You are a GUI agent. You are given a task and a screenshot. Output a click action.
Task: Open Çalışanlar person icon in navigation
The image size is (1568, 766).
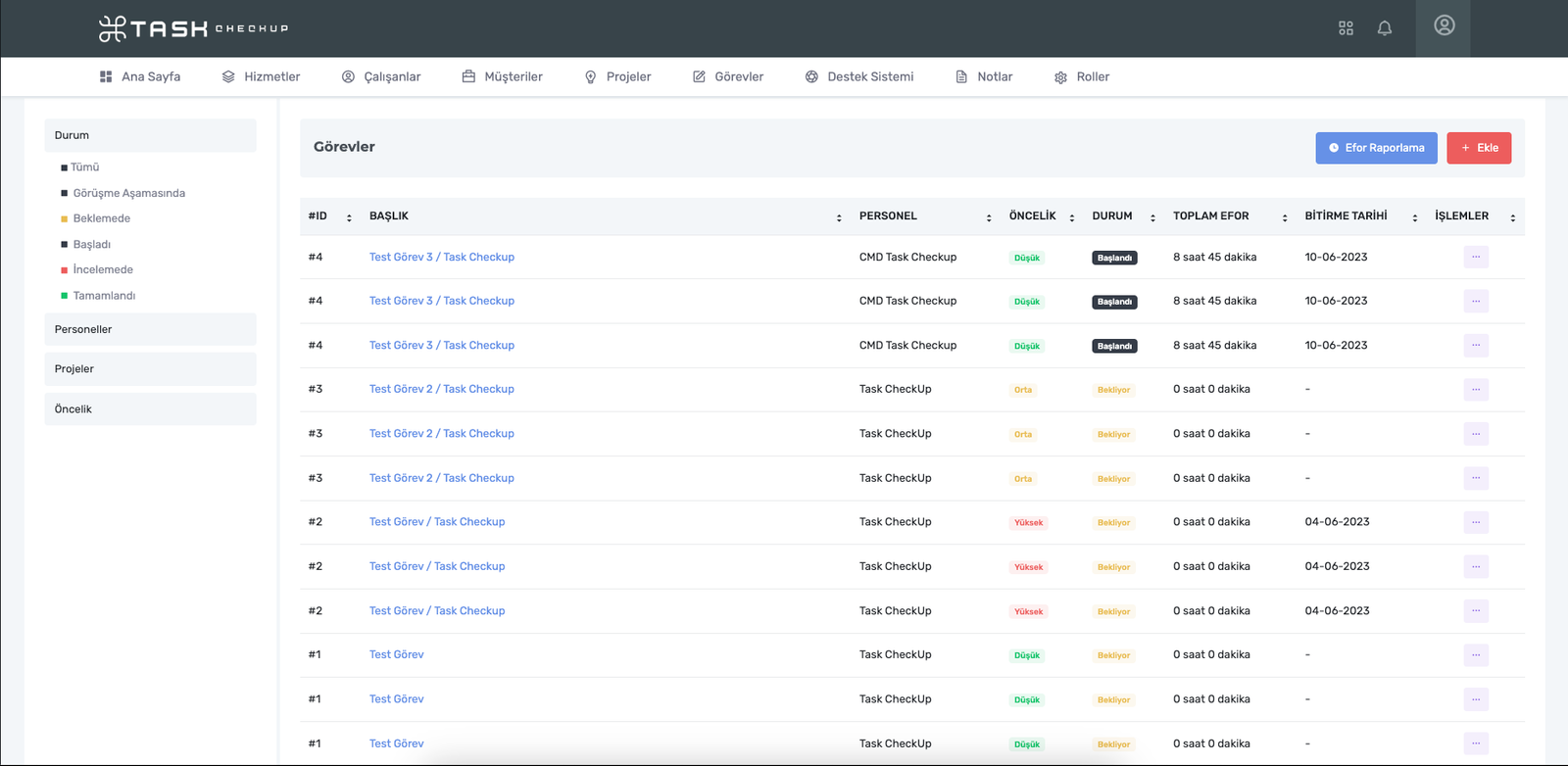tap(348, 76)
